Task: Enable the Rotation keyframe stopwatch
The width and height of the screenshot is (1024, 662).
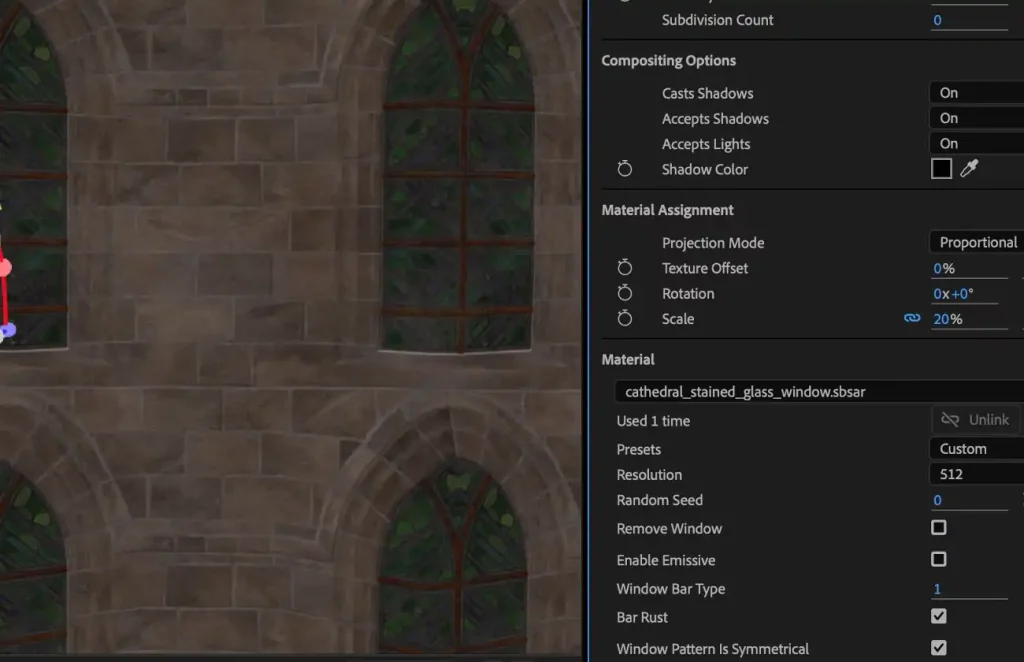Action: (625, 294)
